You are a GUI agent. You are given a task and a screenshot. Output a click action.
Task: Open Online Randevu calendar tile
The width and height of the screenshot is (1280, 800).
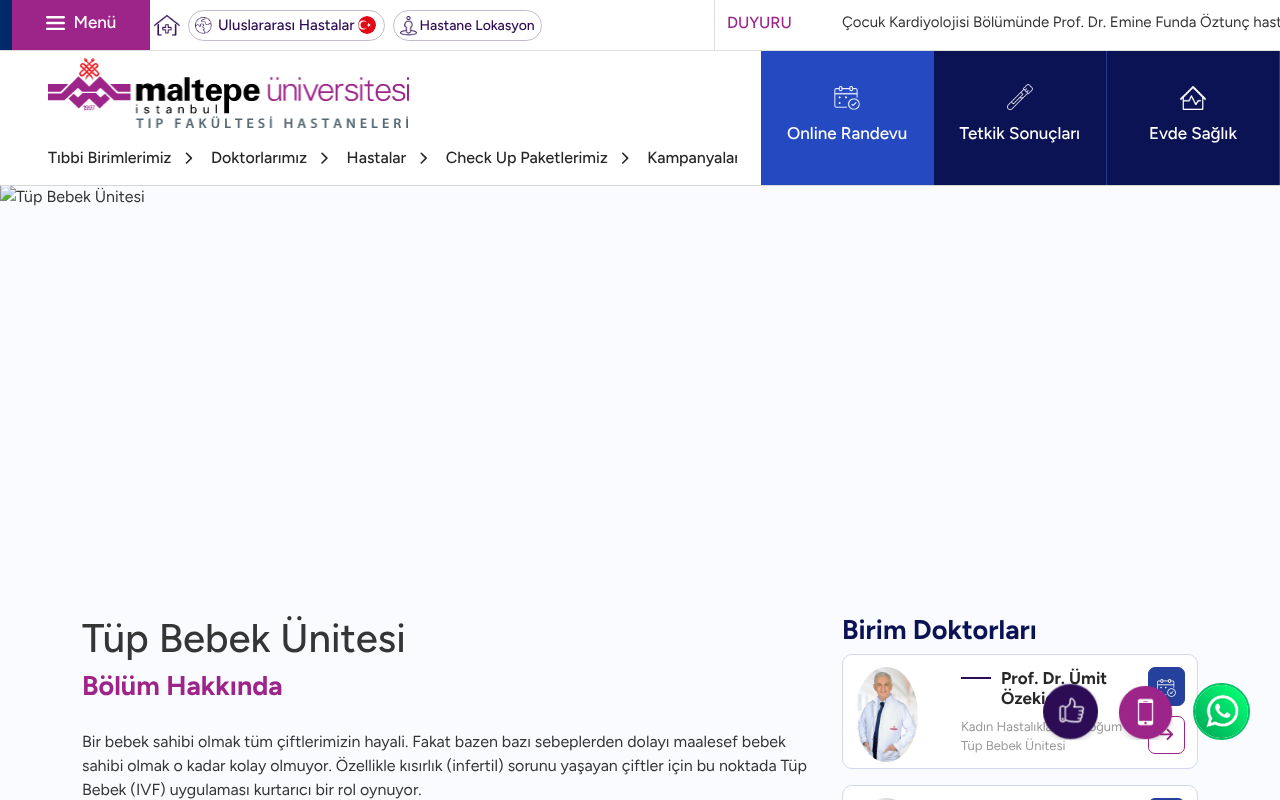coord(847,118)
